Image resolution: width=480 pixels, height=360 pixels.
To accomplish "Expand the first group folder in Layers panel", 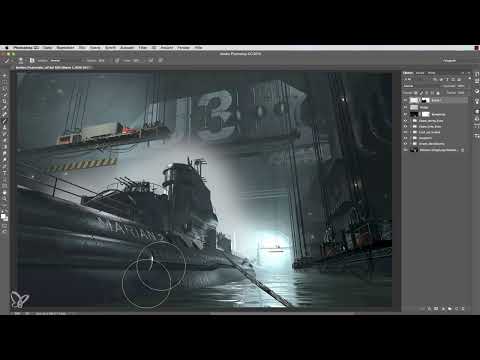I will point(411,121).
